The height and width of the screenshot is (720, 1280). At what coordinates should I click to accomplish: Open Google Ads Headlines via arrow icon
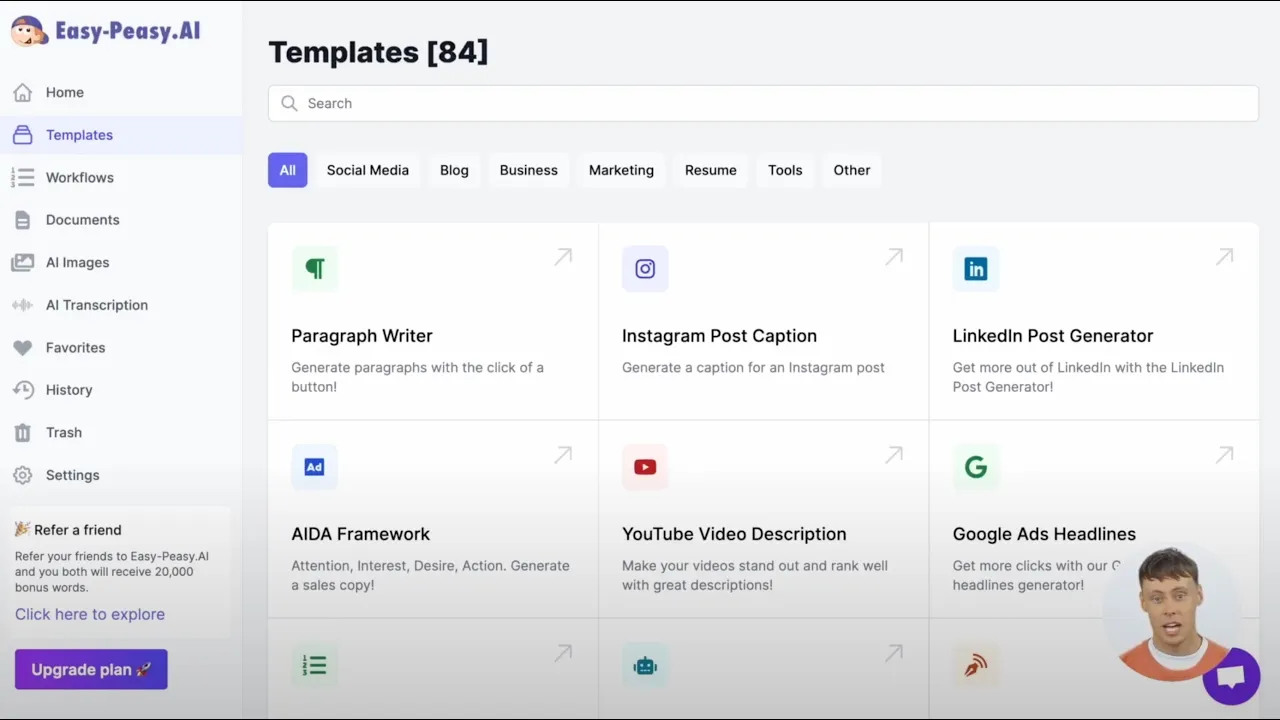[1225, 455]
